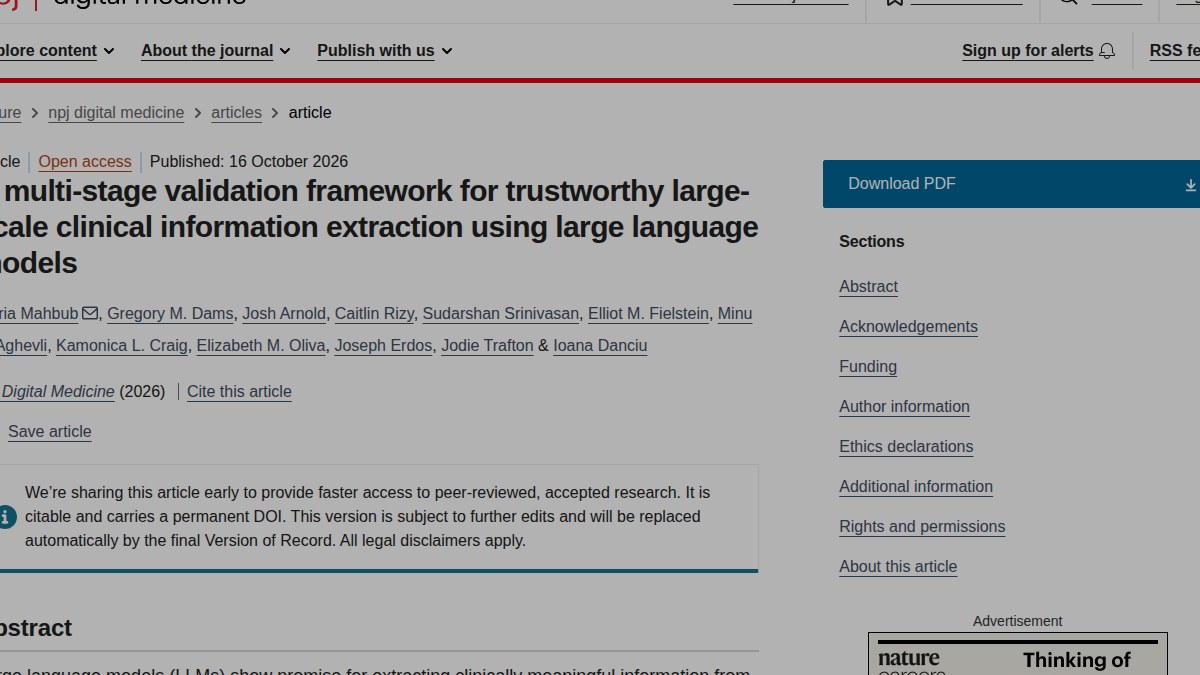
Task: Go to the Funding section
Action: tap(868, 367)
